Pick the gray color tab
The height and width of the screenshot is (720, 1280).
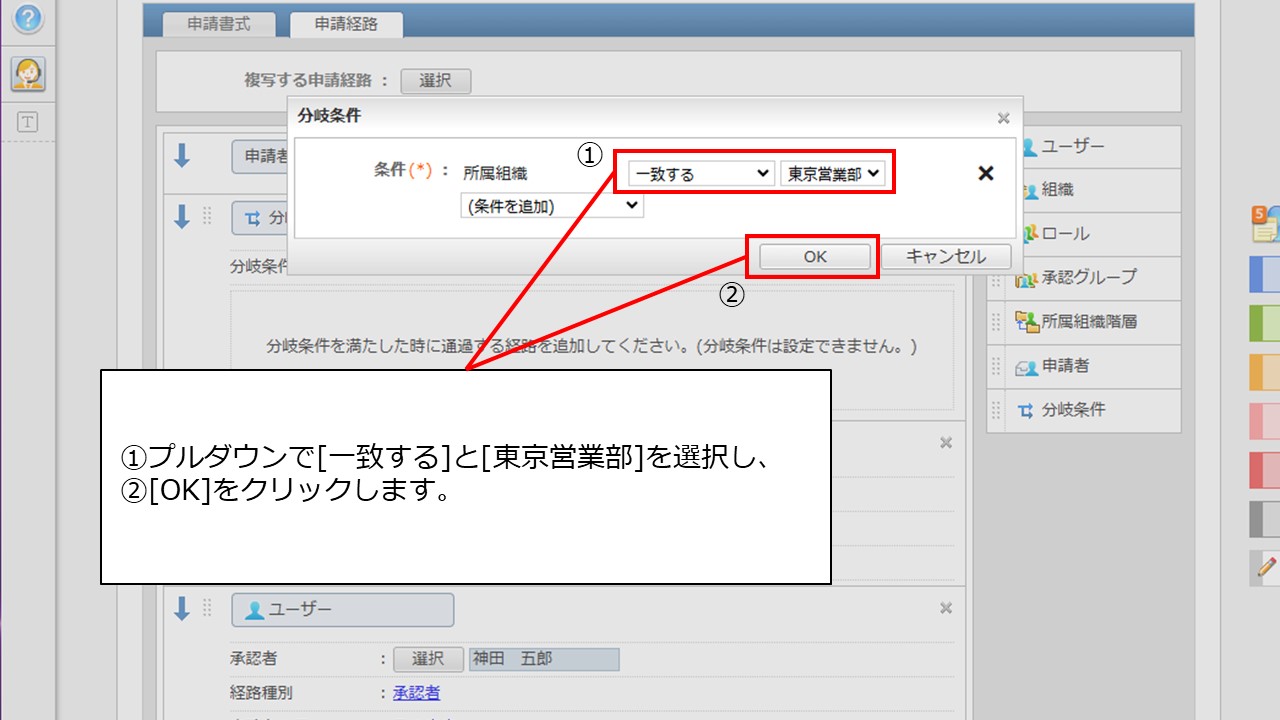click(1265, 519)
